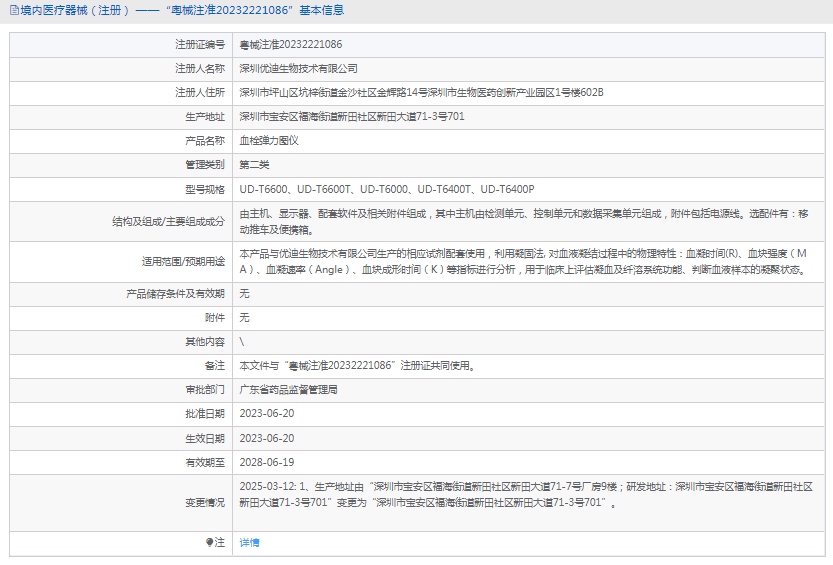Click management class value 第二类
The height and width of the screenshot is (565, 833).
[255, 165]
